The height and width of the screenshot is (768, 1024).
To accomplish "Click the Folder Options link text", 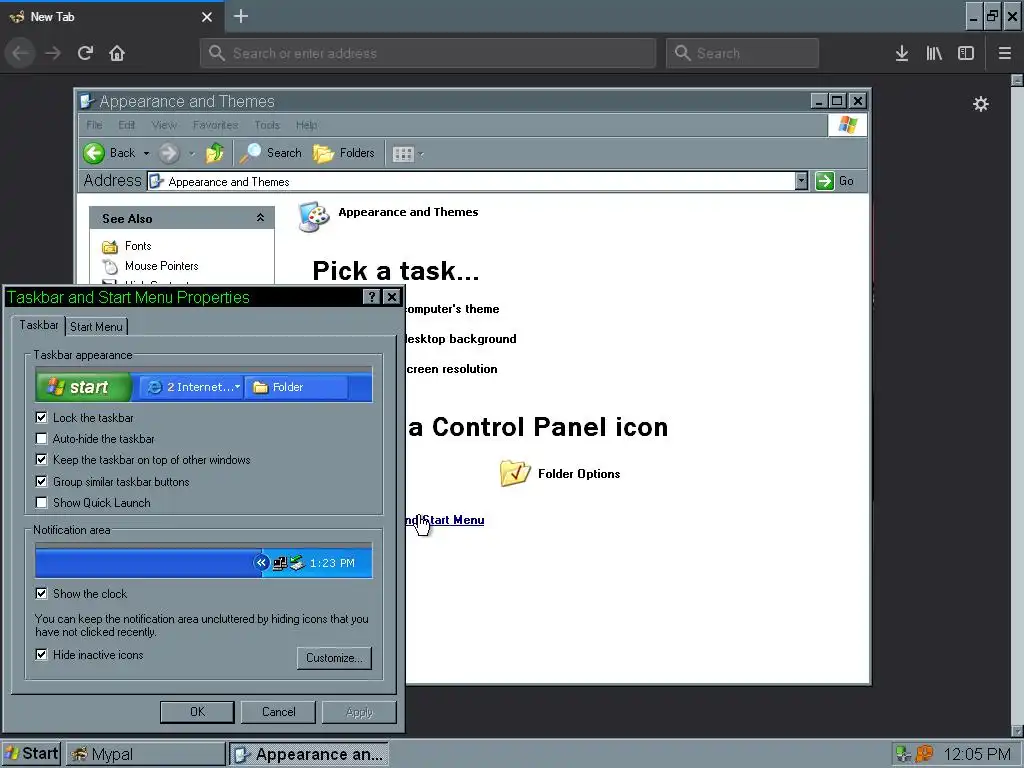I will [579, 473].
